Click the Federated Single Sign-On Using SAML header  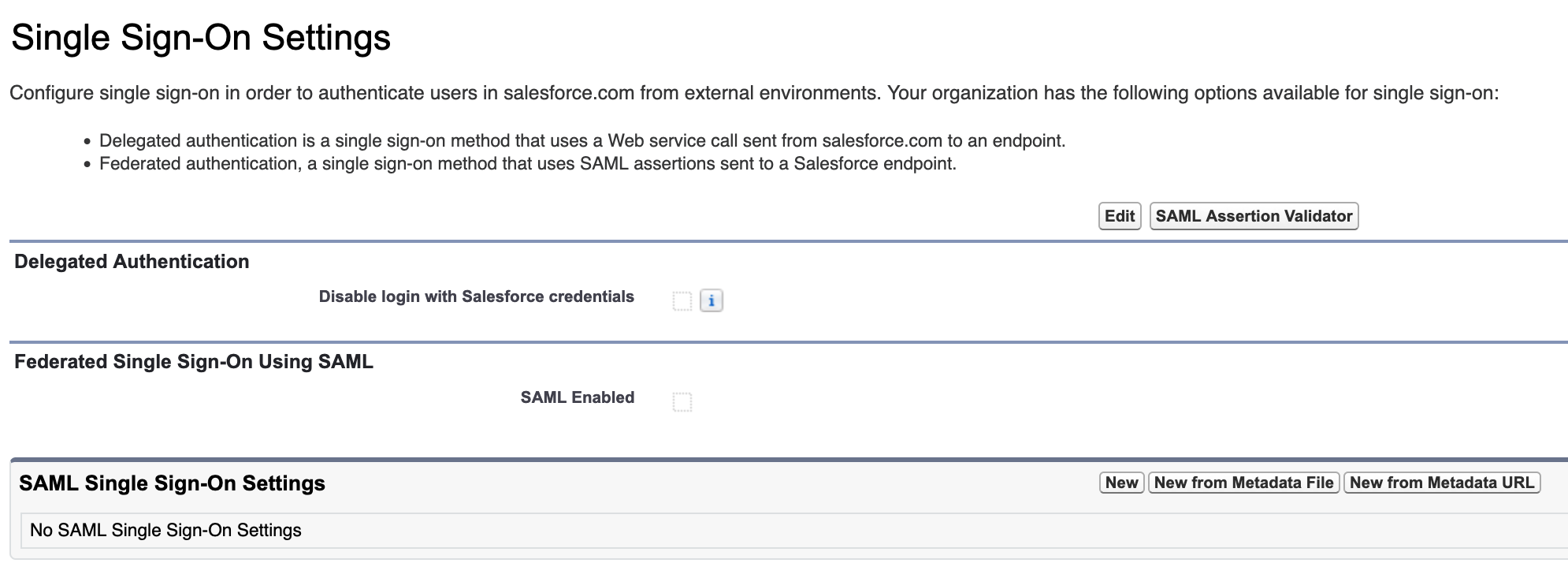(x=194, y=362)
